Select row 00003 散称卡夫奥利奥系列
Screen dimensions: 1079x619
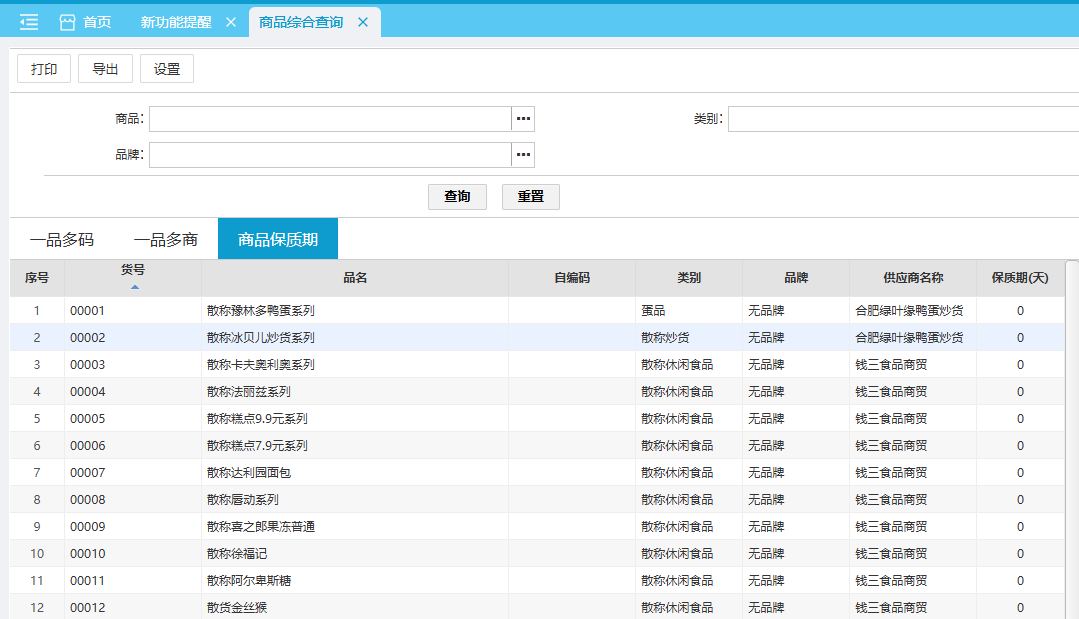260,365
